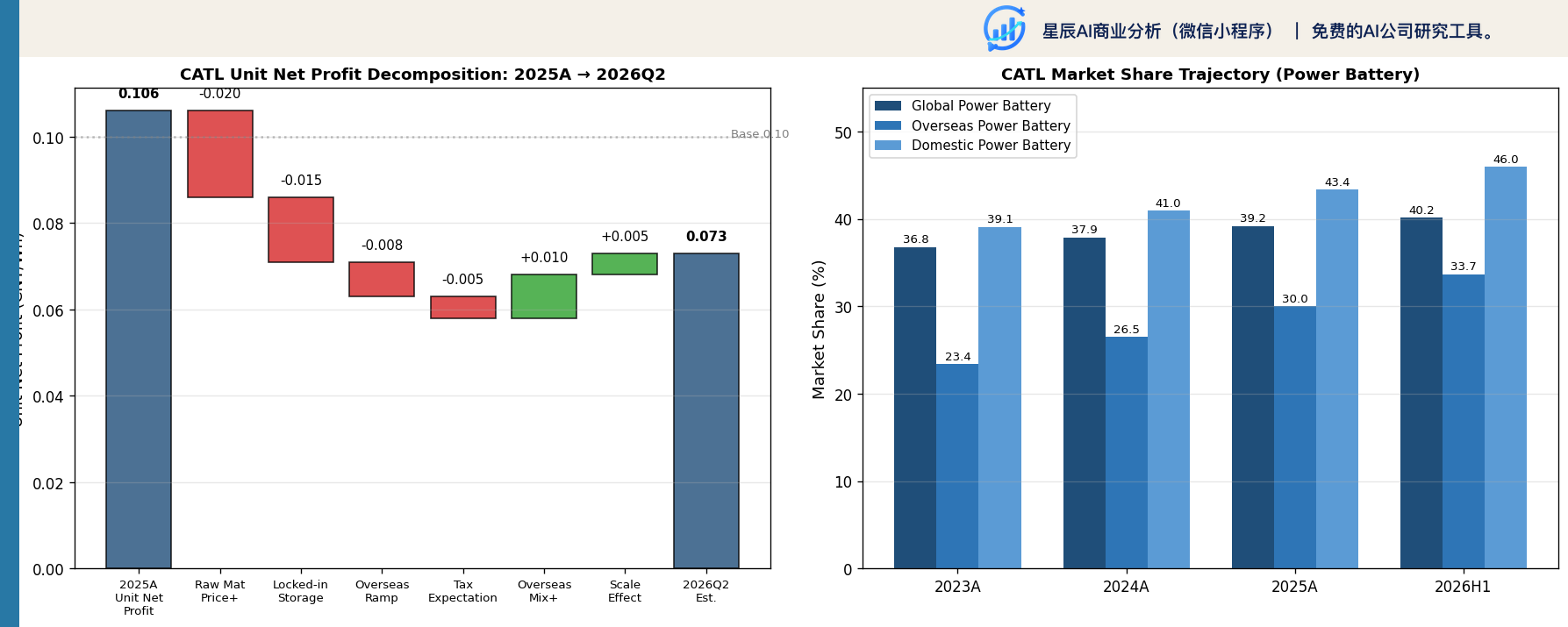Click the "41.0" bar value
Screen dimensions: 1568x627
click(1168, 203)
